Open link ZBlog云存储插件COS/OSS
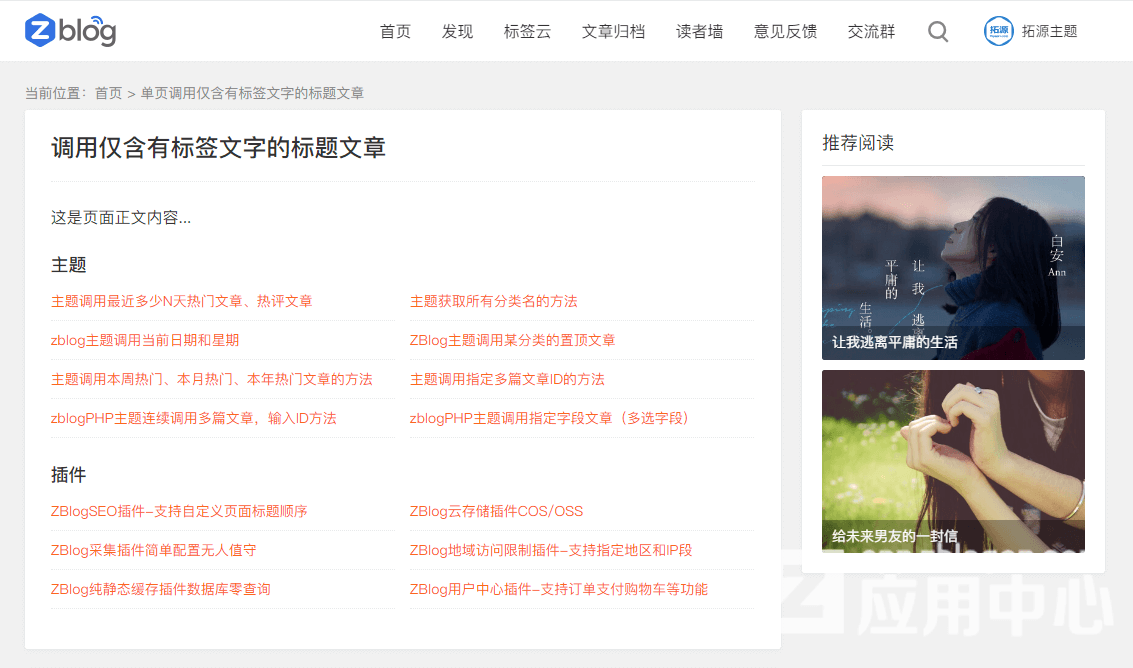The image size is (1133, 668). [496, 512]
